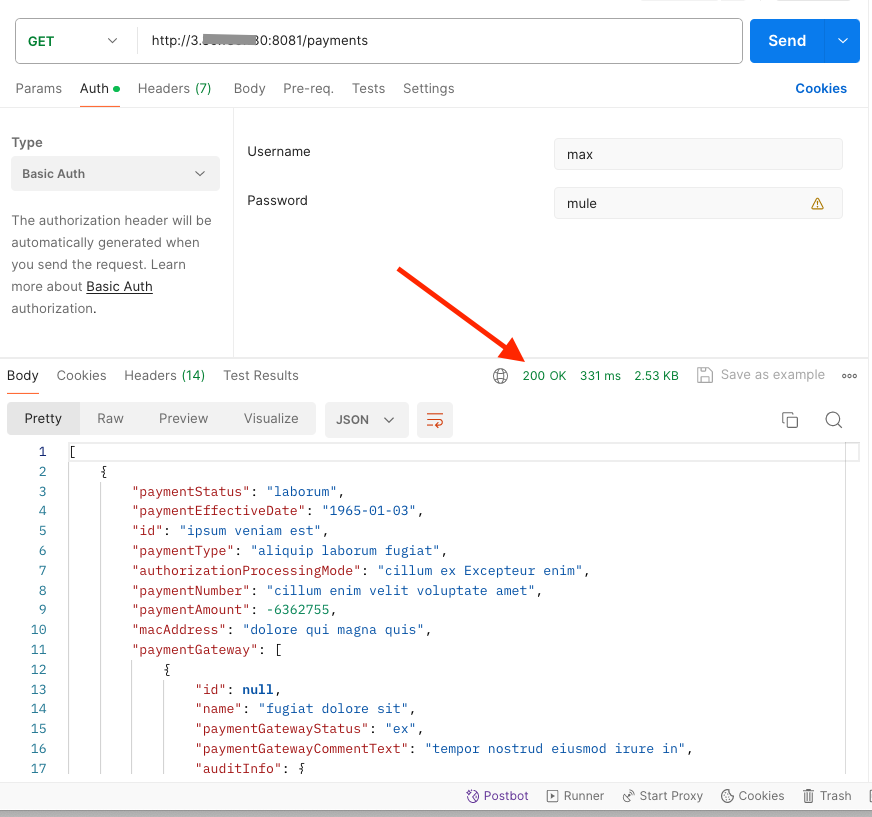
Task: Switch to the request Body tab
Action: pyautogui.click(x=249, y=88)
